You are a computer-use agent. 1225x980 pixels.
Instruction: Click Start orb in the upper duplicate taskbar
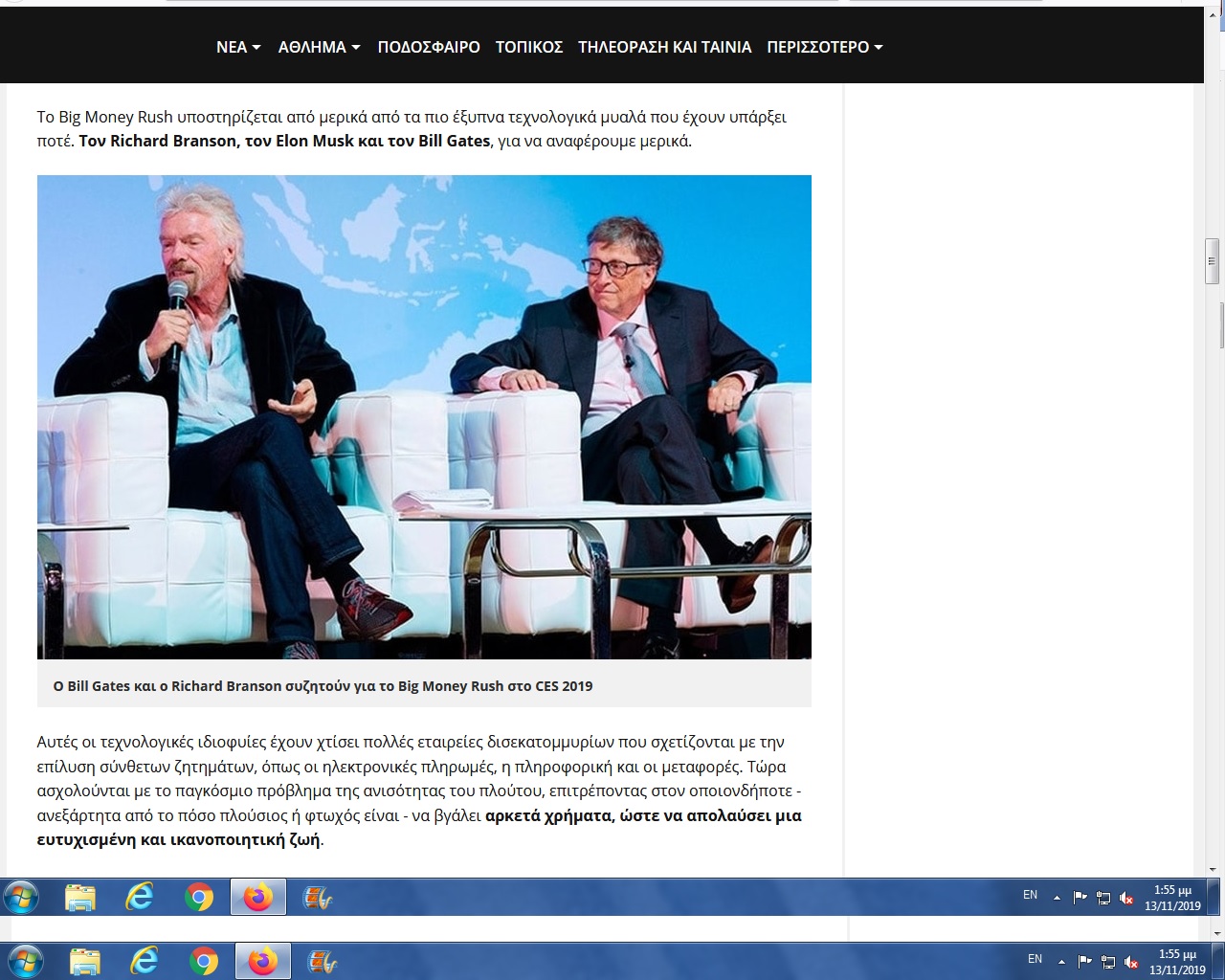(20, 897)
